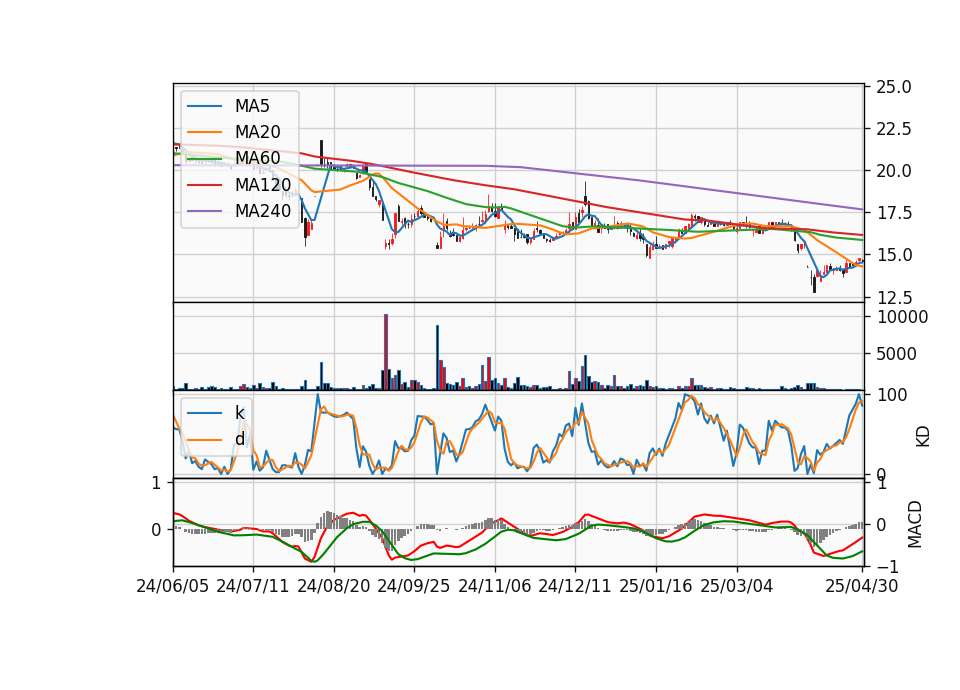Screen dimensions: 960x690
Task: Click the 25/04/30 date label
Action: [862, 586]
